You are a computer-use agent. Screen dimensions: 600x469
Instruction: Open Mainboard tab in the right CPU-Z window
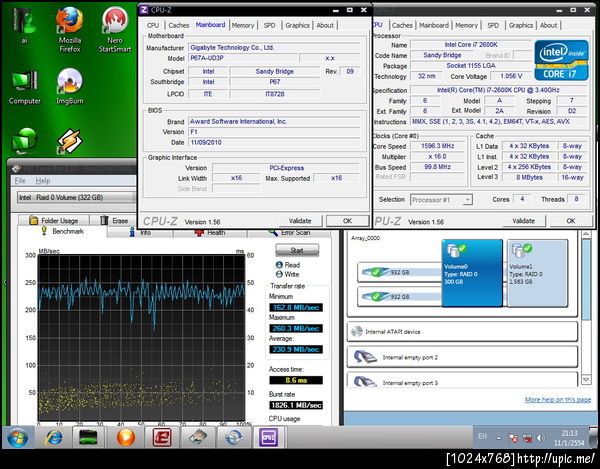pos(434,25)
